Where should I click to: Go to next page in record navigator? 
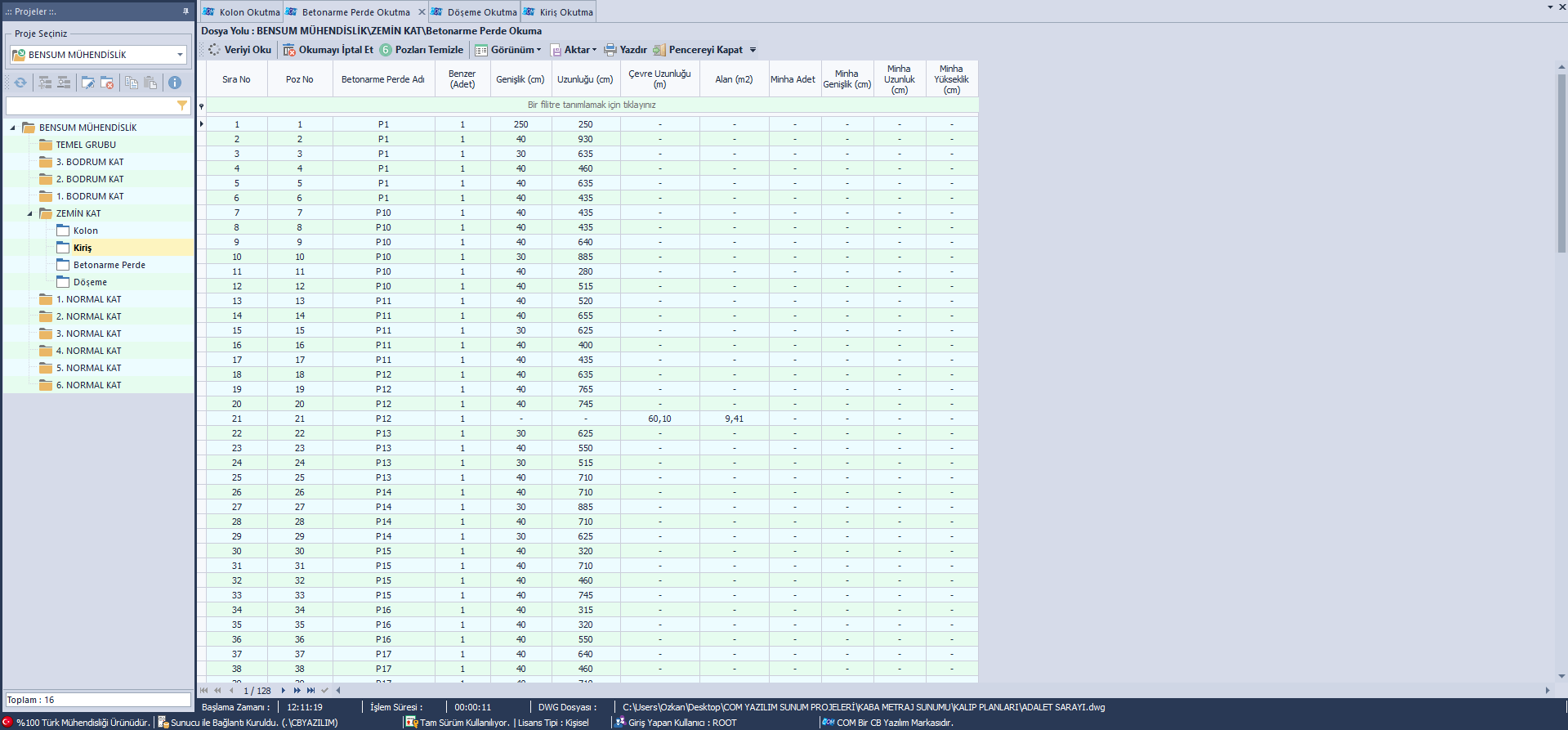tap(297, 691)
